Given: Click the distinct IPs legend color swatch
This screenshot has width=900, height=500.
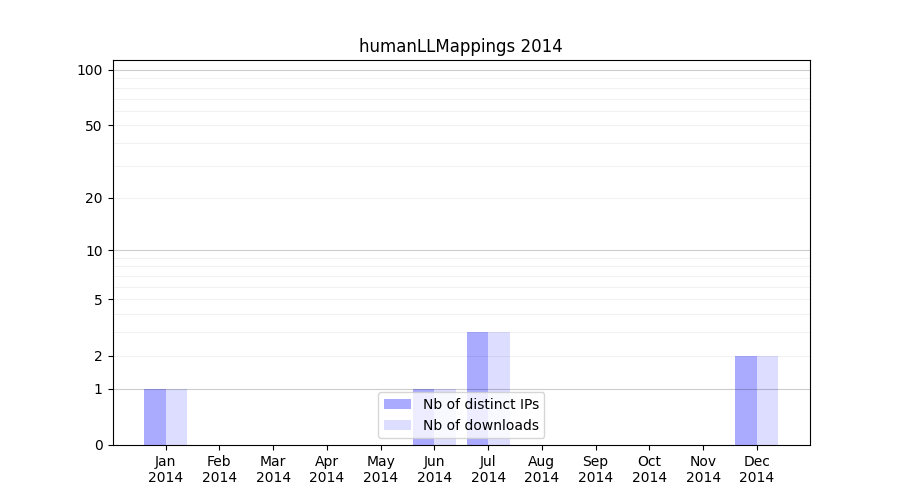Looking at the screenshot, I should click(397, 404).
